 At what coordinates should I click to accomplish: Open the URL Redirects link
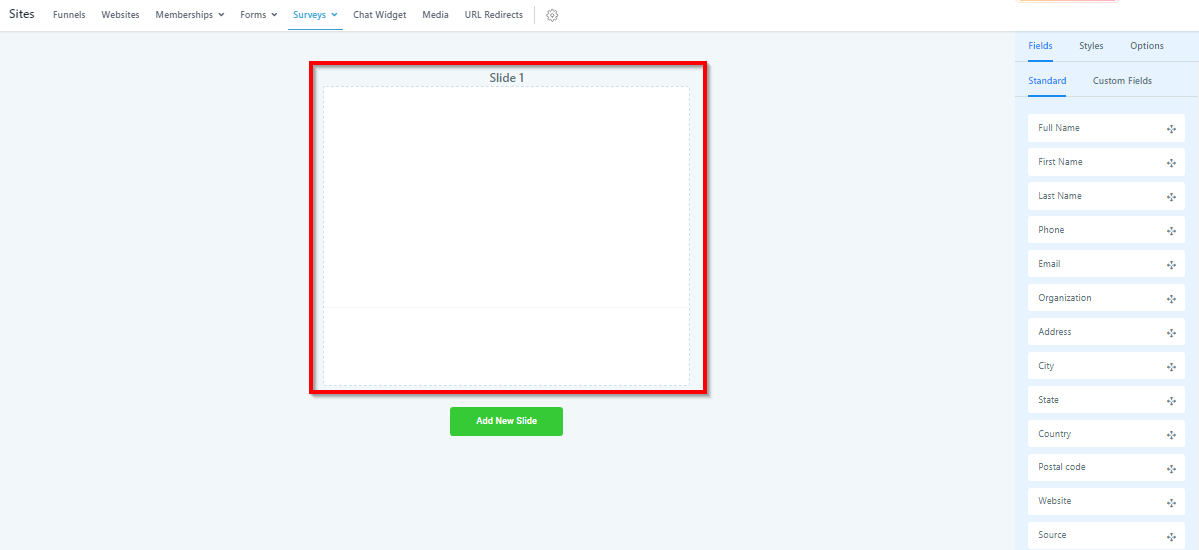coord(493,15)
